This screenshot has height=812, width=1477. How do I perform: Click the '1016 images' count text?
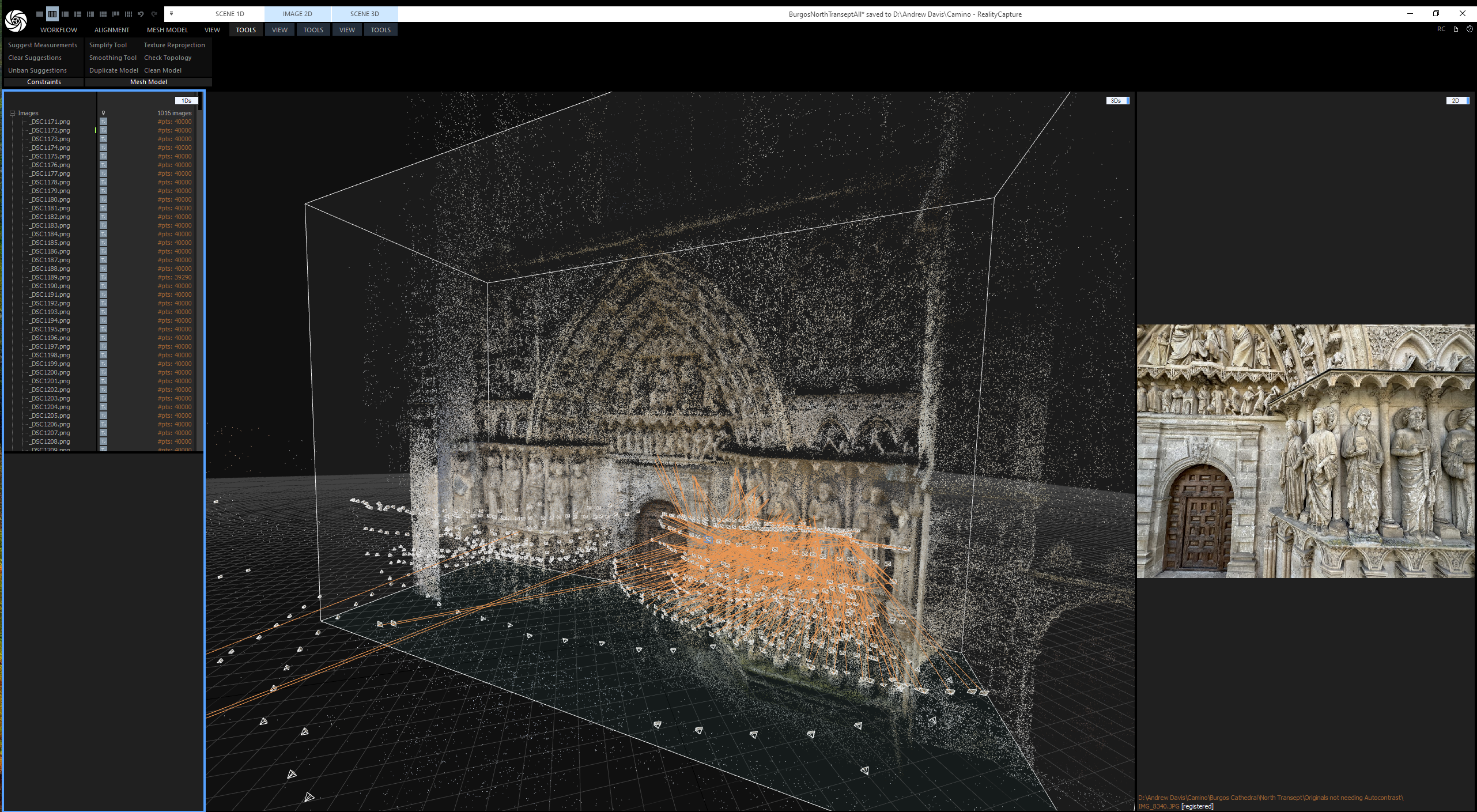click(x=175, y=114)
